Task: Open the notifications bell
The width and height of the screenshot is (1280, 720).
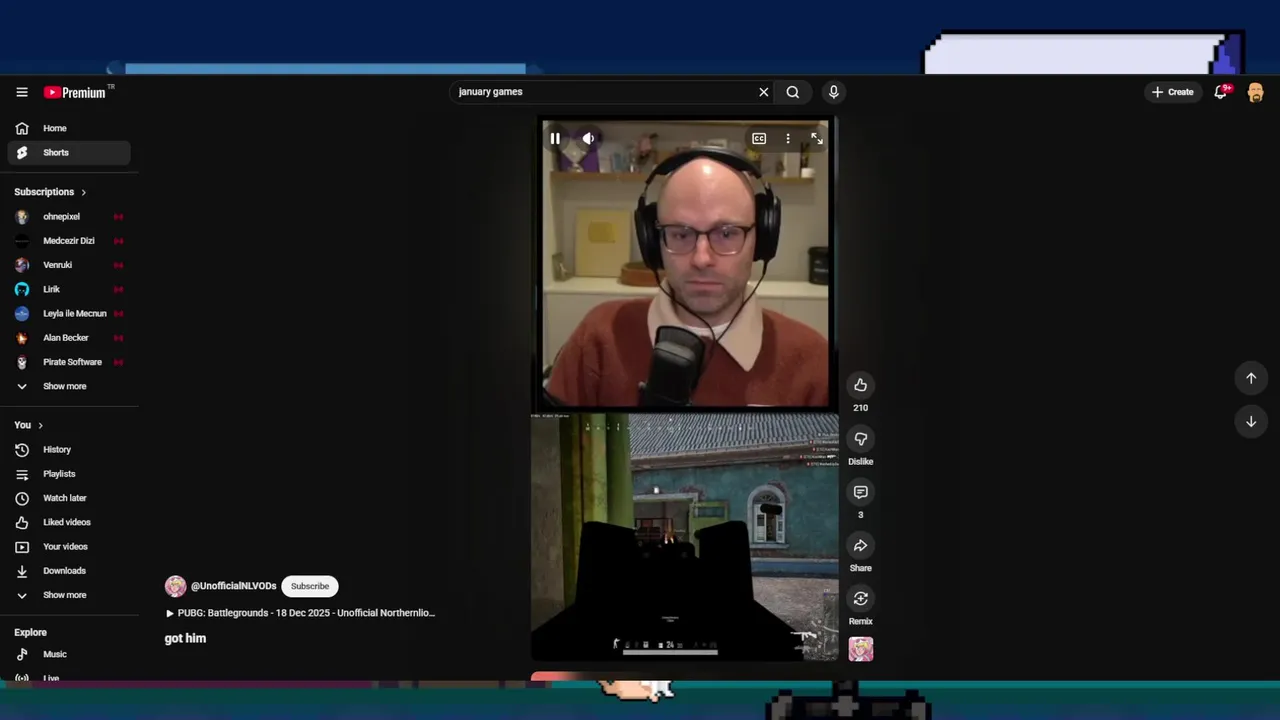Action: click(1222, 92)
